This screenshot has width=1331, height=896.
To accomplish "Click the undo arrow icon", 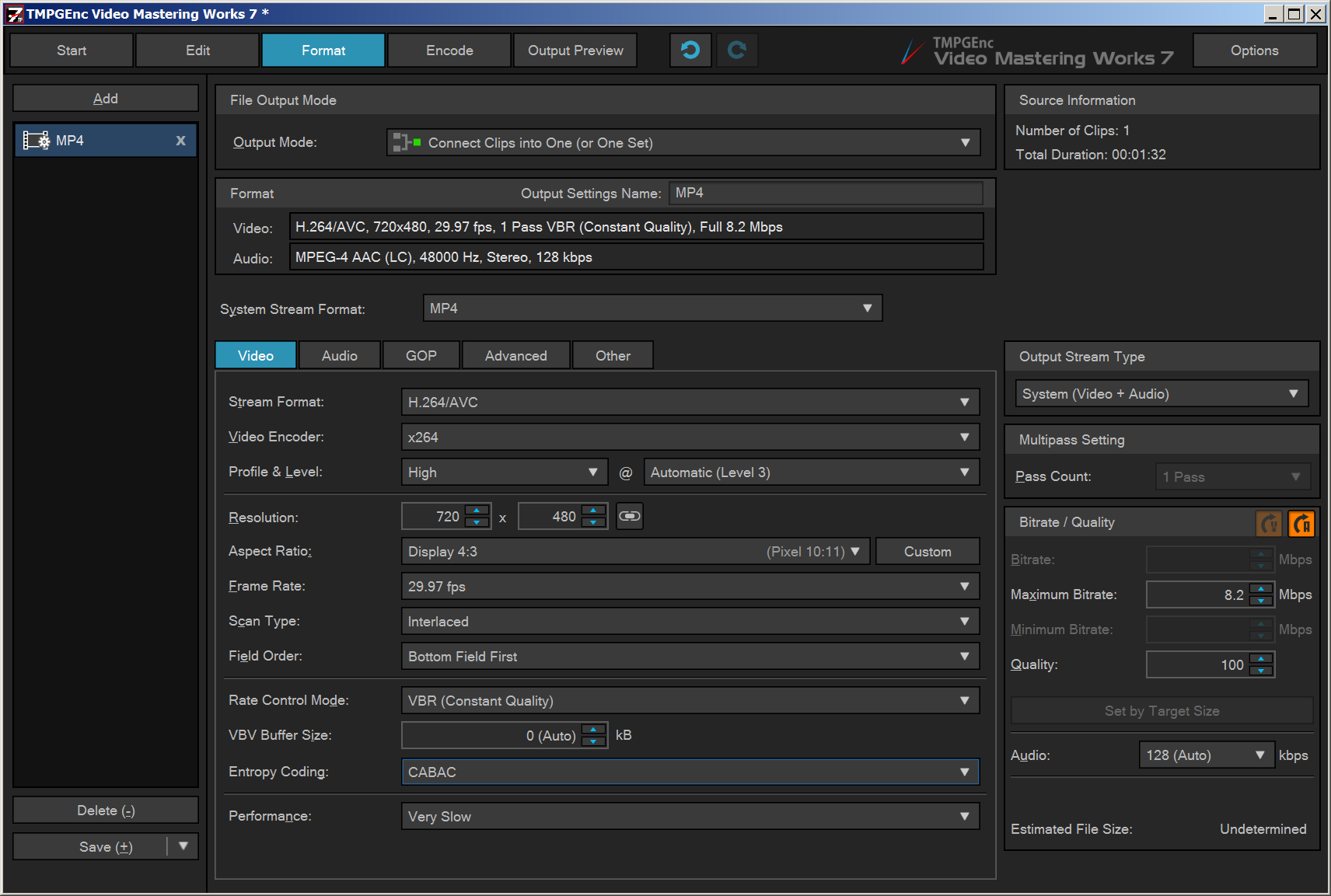I will [690, 51].
